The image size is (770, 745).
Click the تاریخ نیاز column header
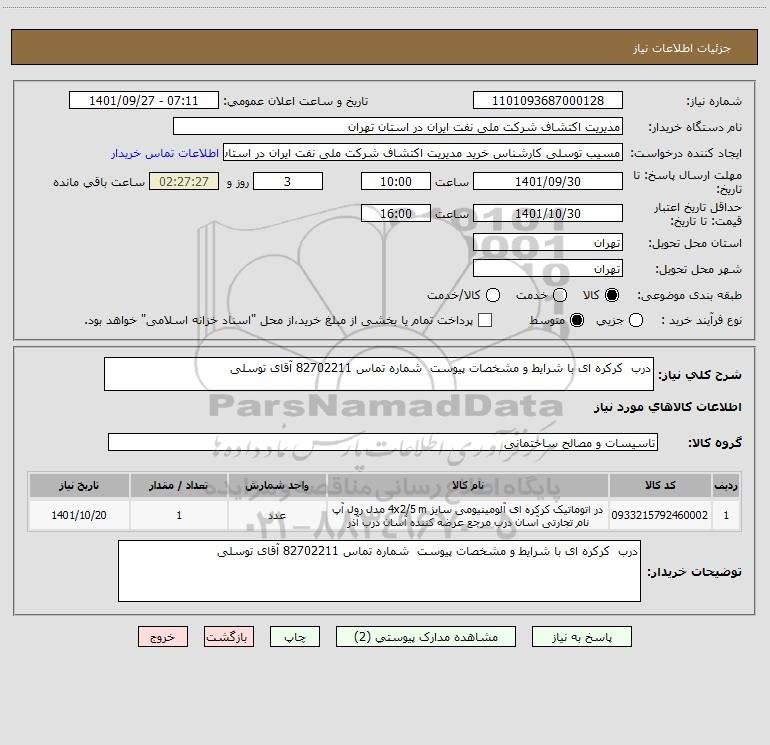pos(79,485)
